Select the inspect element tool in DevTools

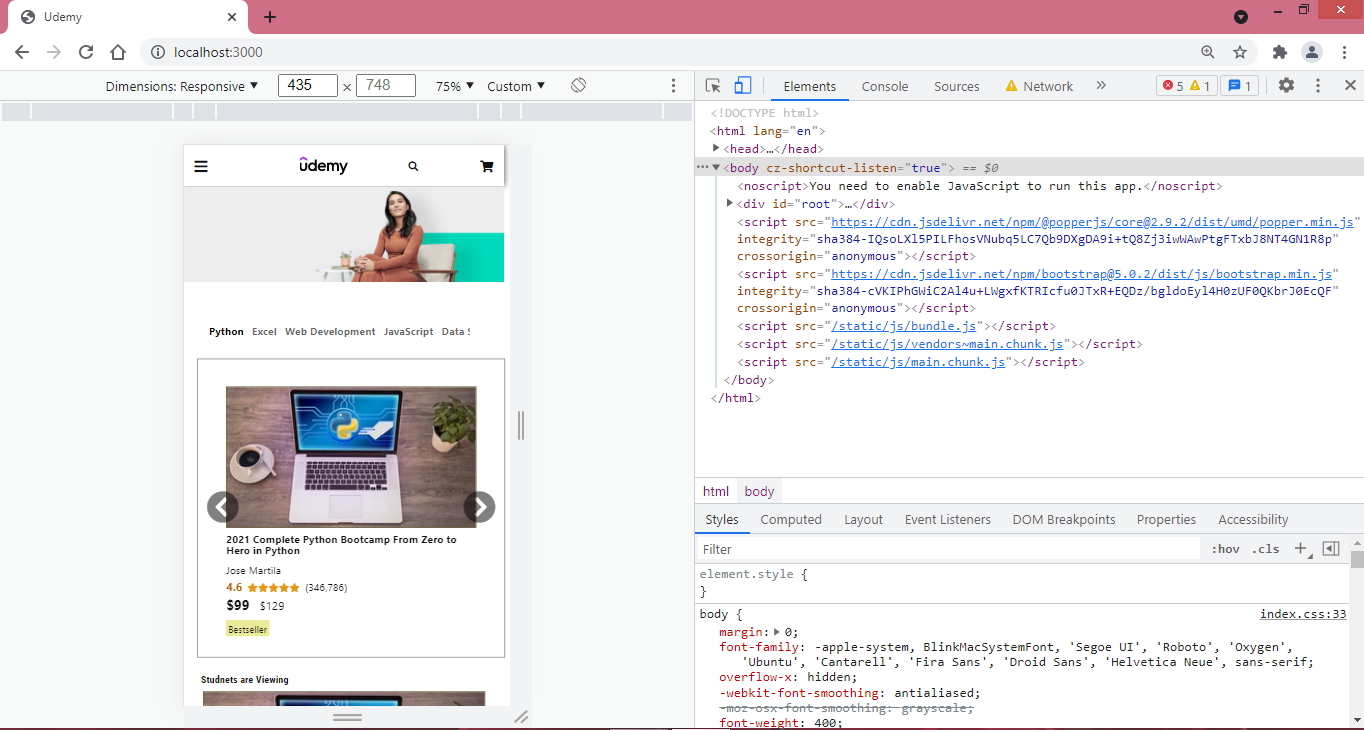pos(713,86)
